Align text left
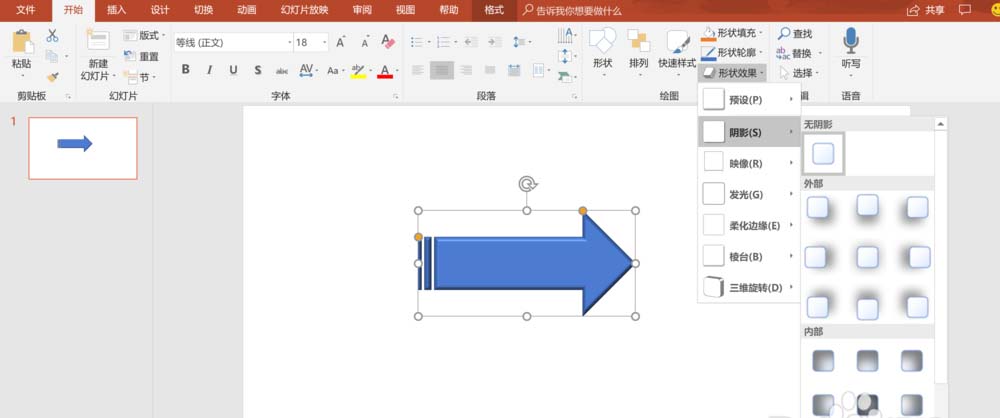The height and width of the screenshot is (418, 1000). [418, 70]
